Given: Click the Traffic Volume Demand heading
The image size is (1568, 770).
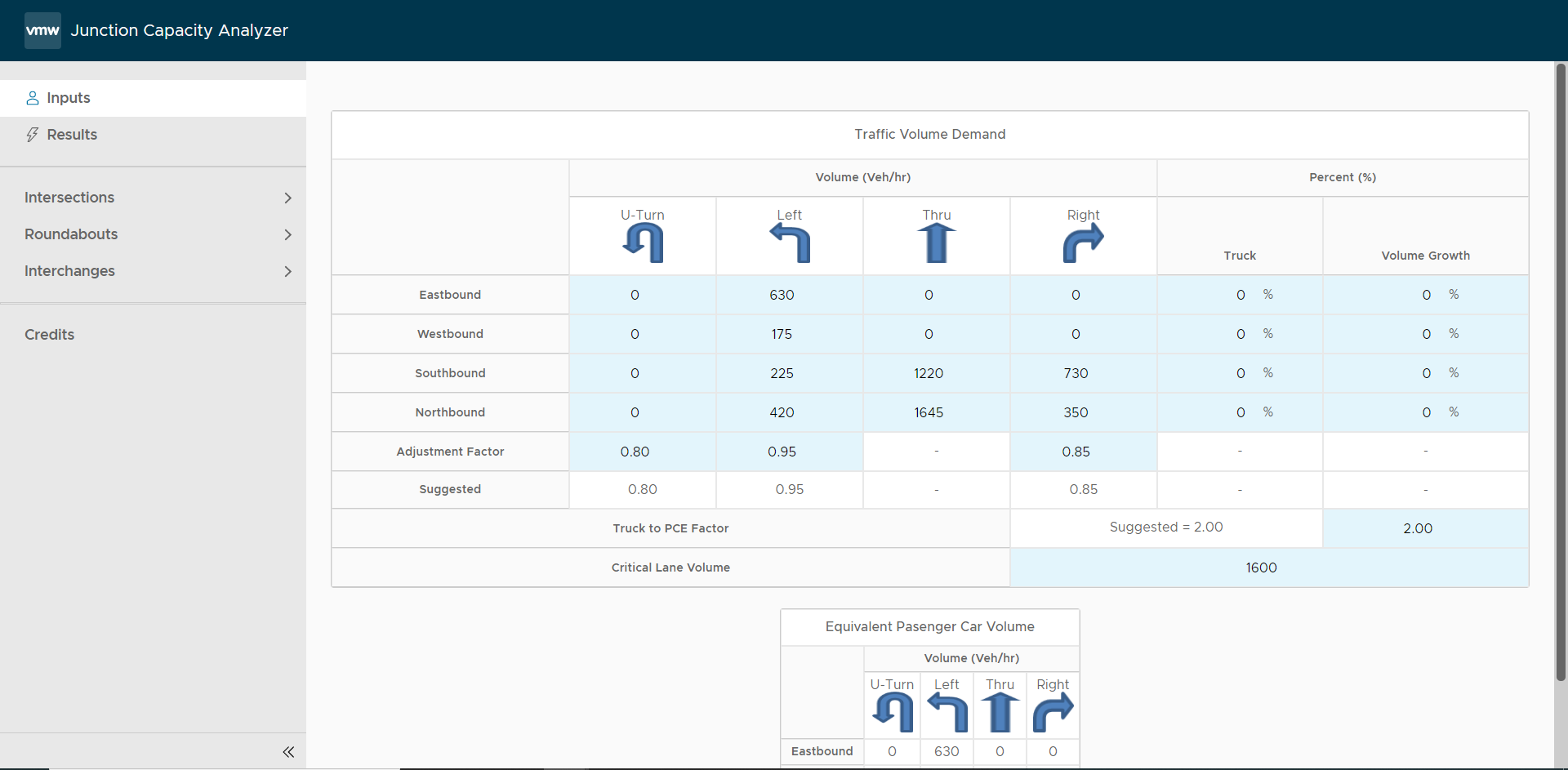Looking at the screenshot, I should (x=930, y=134).
